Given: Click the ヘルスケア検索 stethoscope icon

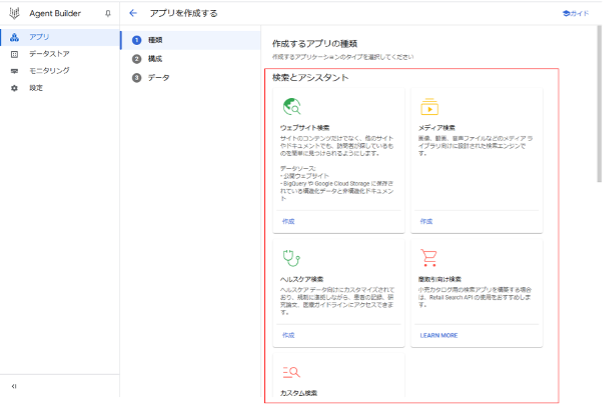Looking at the screenshot, I should coord(292,258).
